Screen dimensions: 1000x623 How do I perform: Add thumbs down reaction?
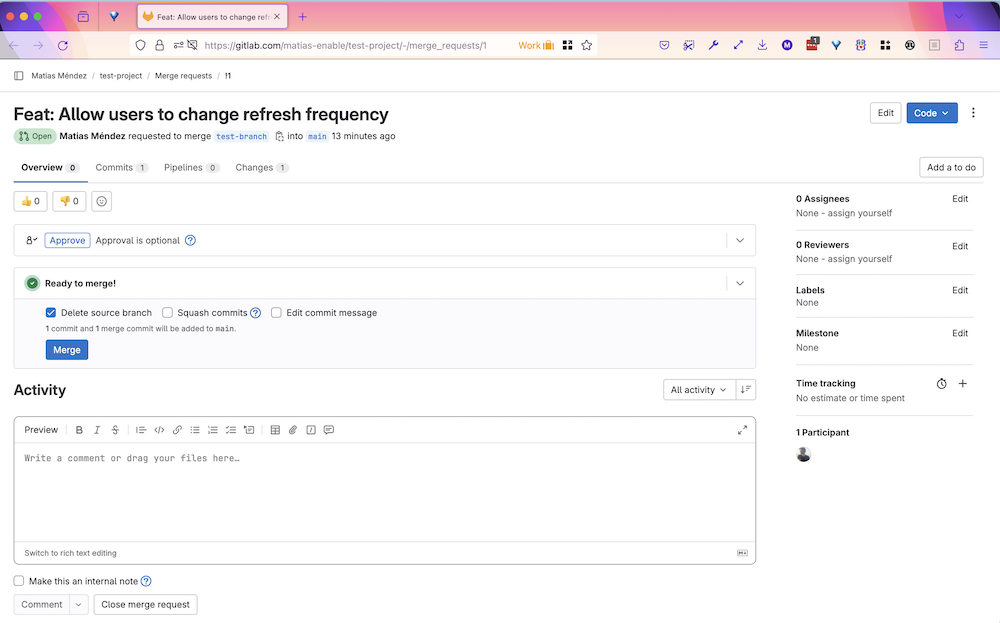tap(69, 202)
